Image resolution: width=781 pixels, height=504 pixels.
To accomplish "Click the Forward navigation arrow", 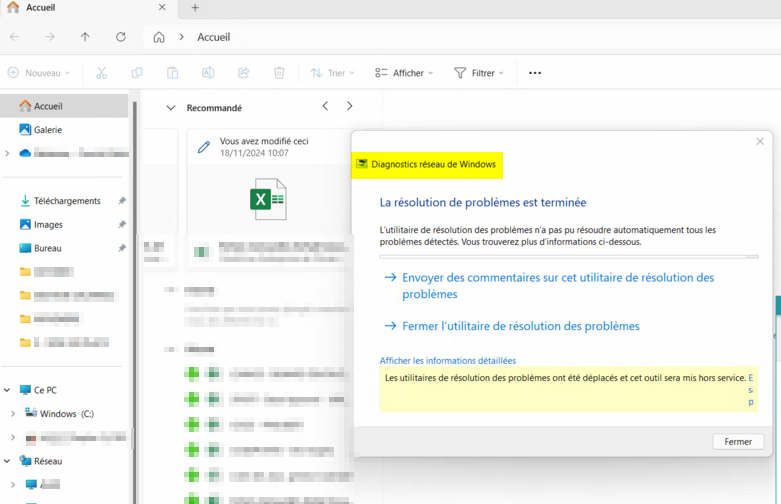I will click(50, 37).
